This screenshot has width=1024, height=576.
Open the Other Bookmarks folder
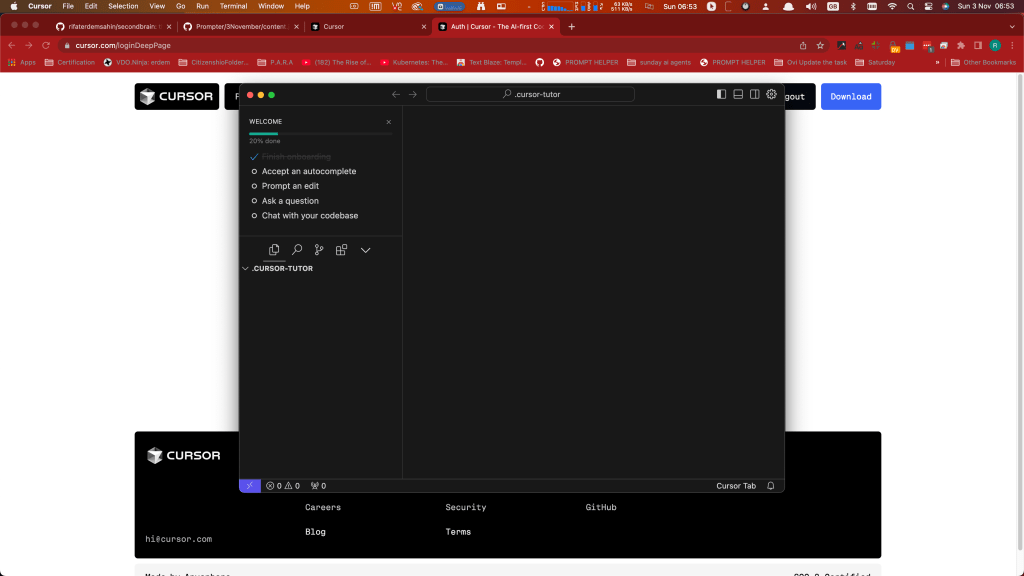click(x=984, y=63)
